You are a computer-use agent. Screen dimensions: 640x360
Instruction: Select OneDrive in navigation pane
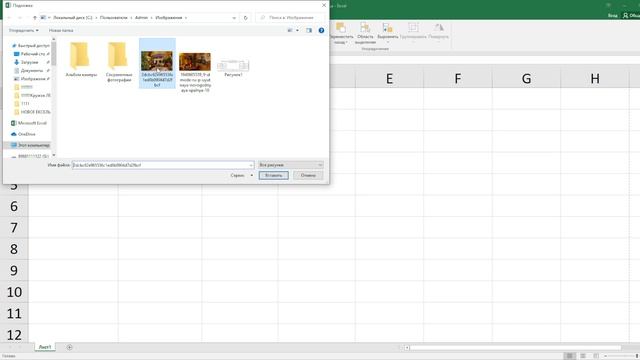coord(23,134)
